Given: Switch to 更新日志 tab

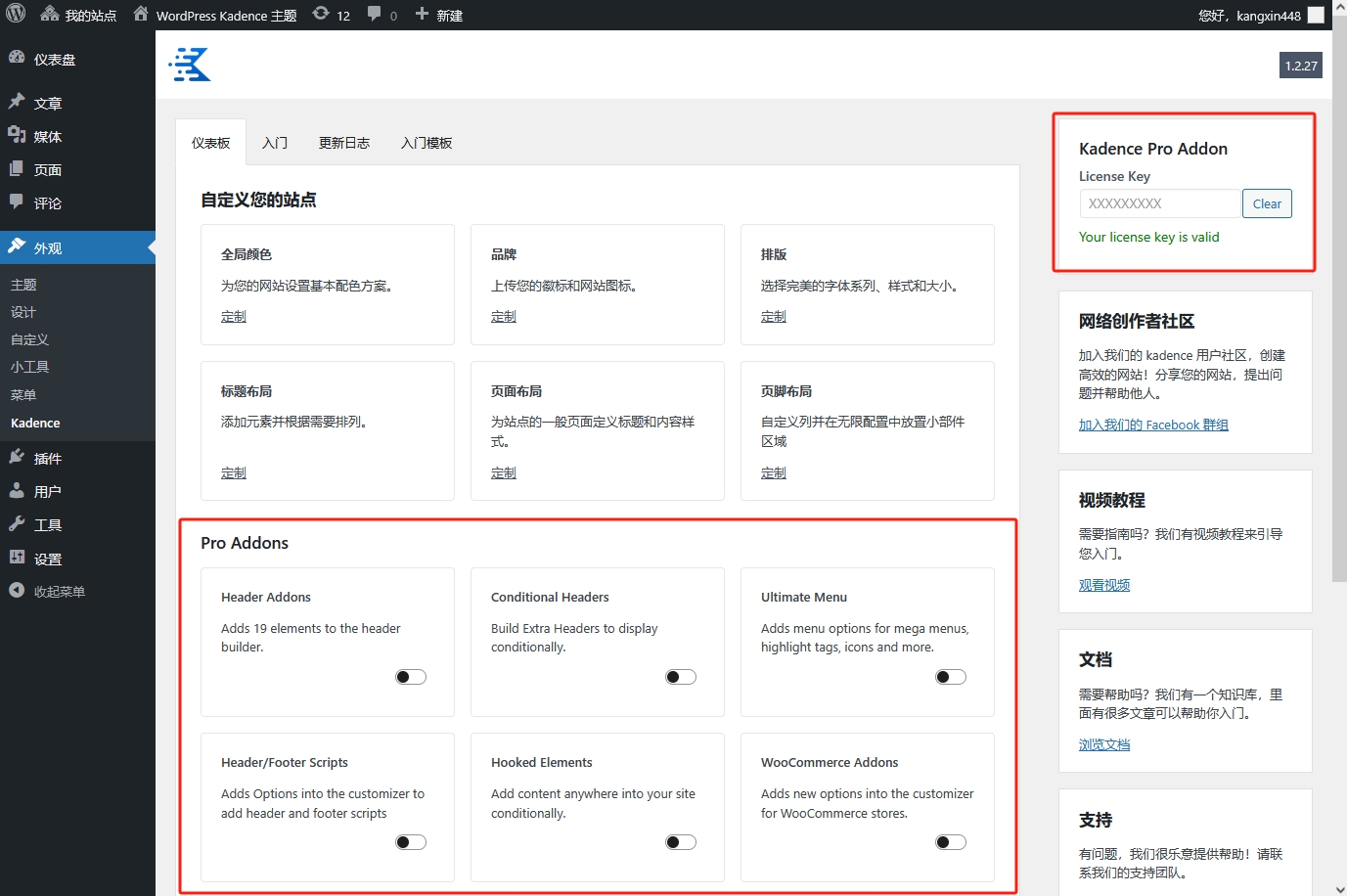Looking at the screenshot, I should [x=344, y=143].
